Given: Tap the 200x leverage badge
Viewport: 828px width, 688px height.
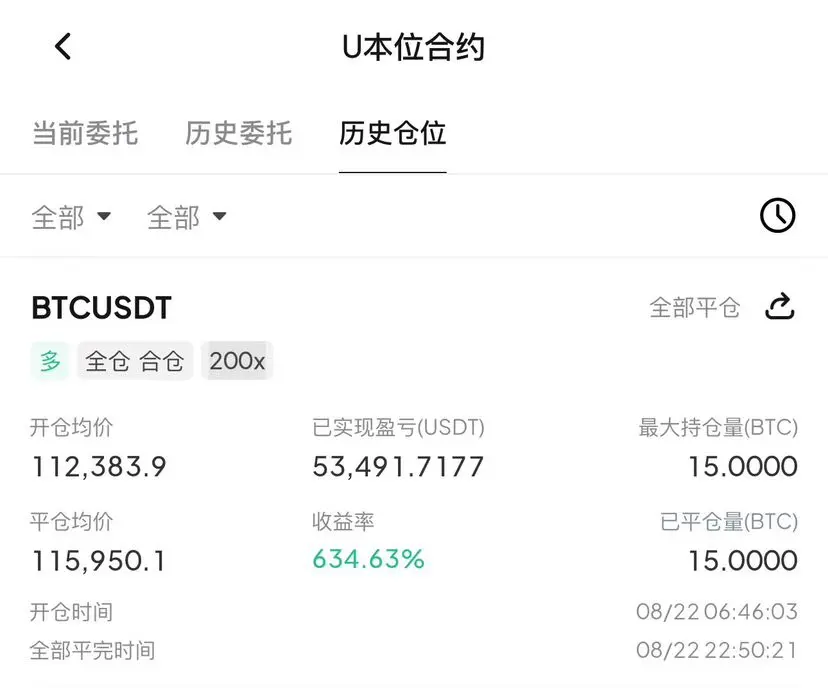Looking at the screenshot, I should coord(237,361).
